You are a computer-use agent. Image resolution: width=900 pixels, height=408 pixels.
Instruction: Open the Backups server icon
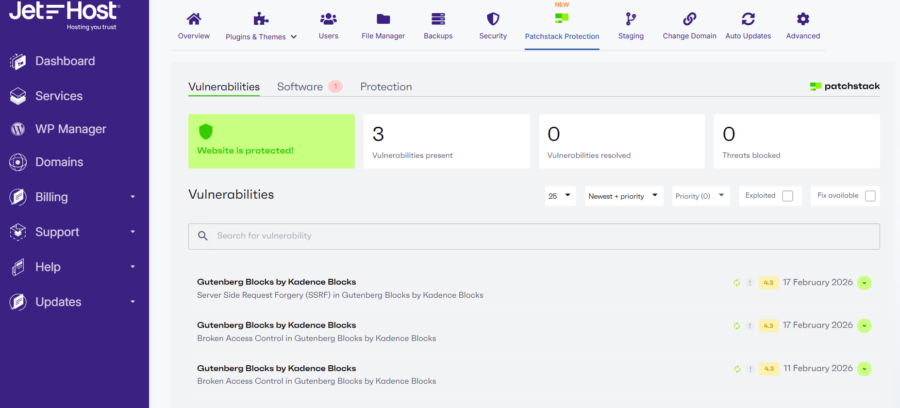(x=438, y=19)
